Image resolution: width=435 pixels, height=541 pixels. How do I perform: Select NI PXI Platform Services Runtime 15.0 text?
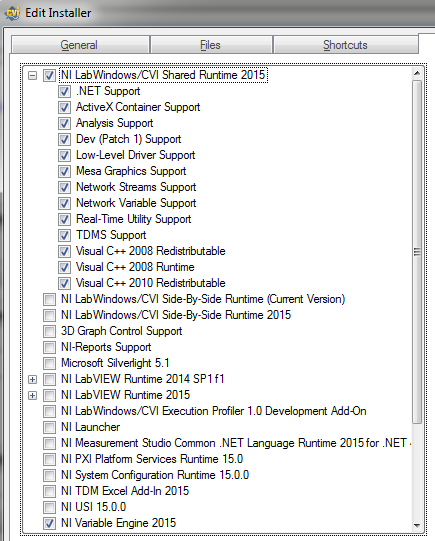click(152, 459)
